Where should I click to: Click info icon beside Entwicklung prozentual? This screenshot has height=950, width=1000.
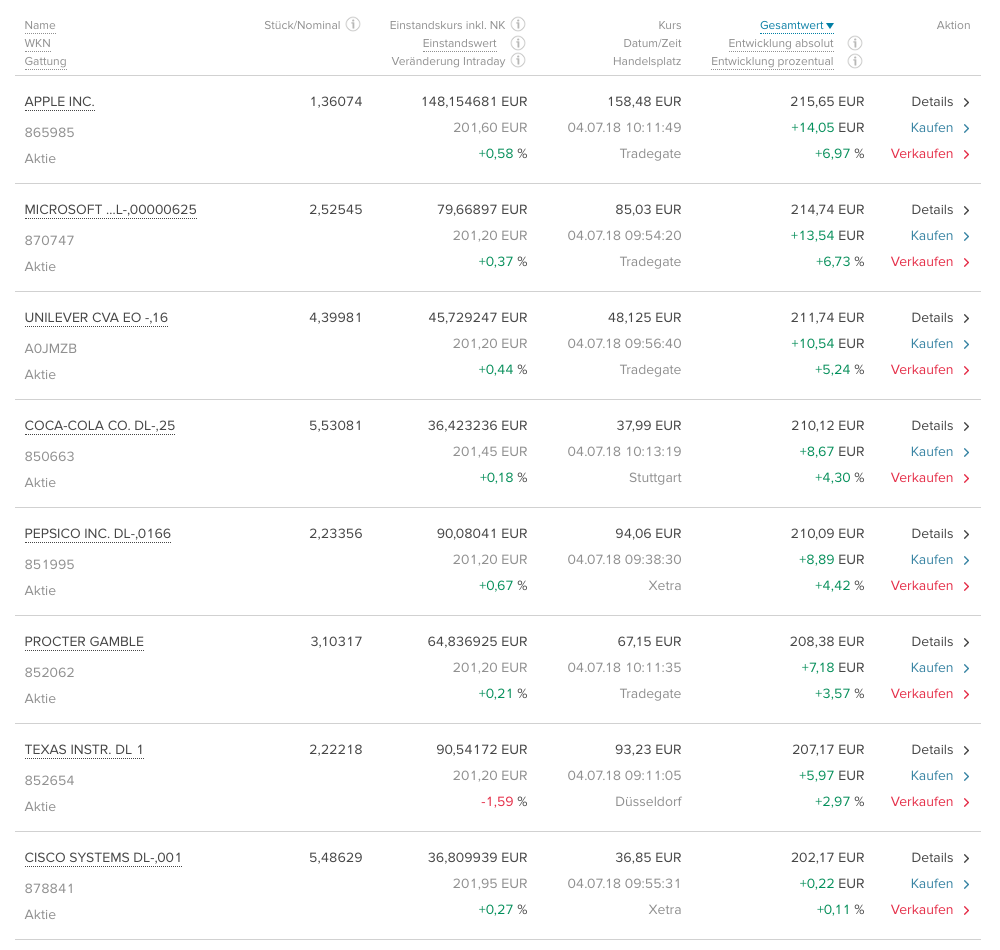coord(855,61)
